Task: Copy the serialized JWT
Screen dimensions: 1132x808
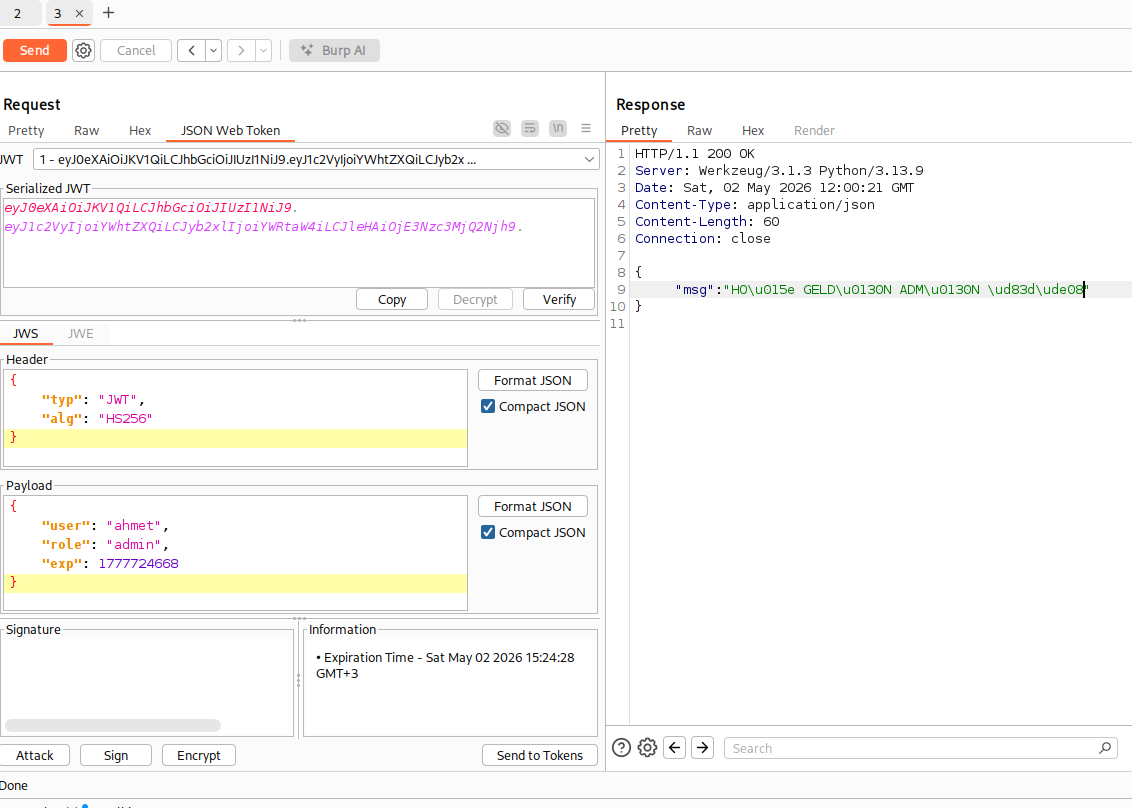Action: (392, 300)
